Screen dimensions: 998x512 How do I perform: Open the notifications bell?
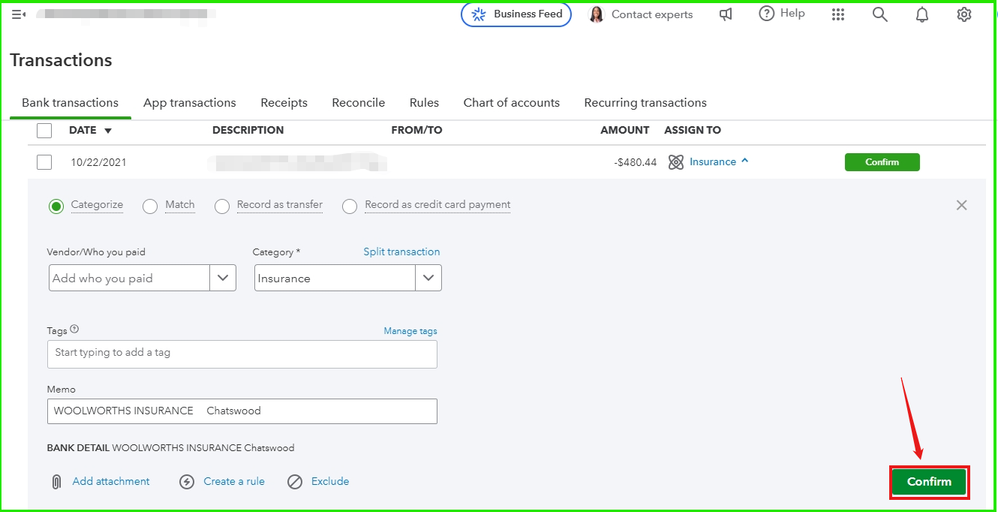(922, 14)
